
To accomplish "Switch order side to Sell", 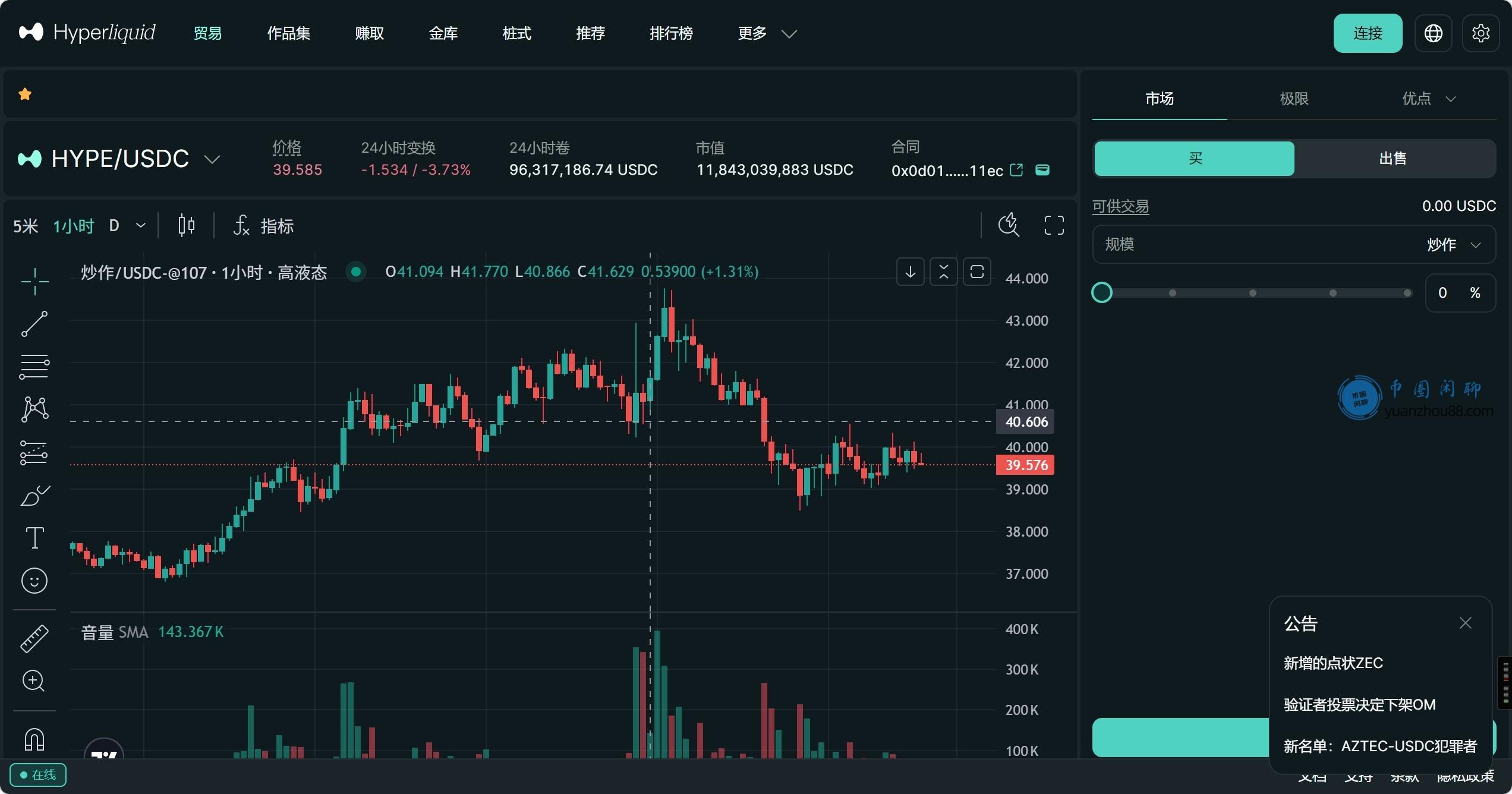I will coord(1393,159).
